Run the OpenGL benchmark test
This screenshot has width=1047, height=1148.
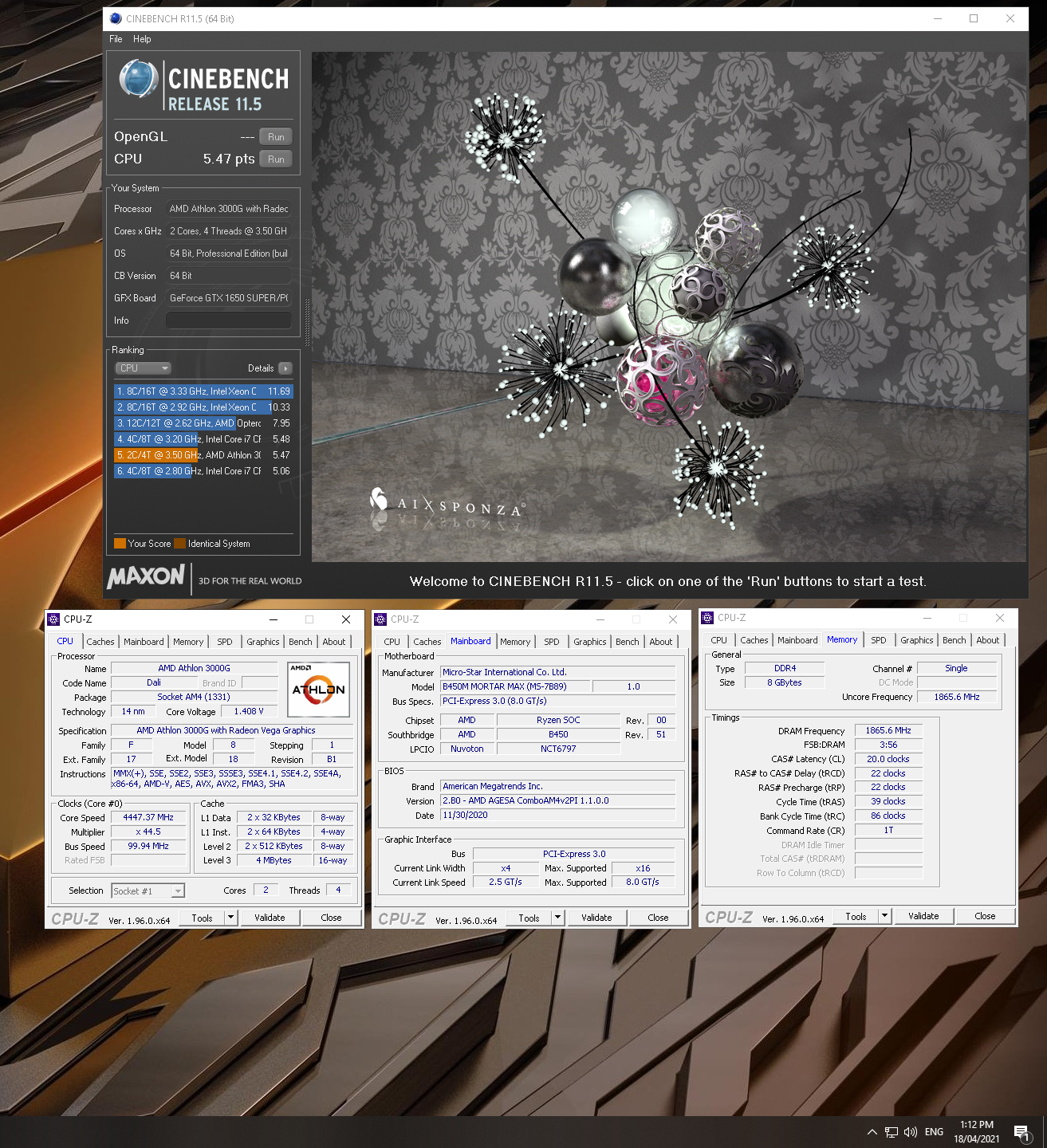click(276, 137)
